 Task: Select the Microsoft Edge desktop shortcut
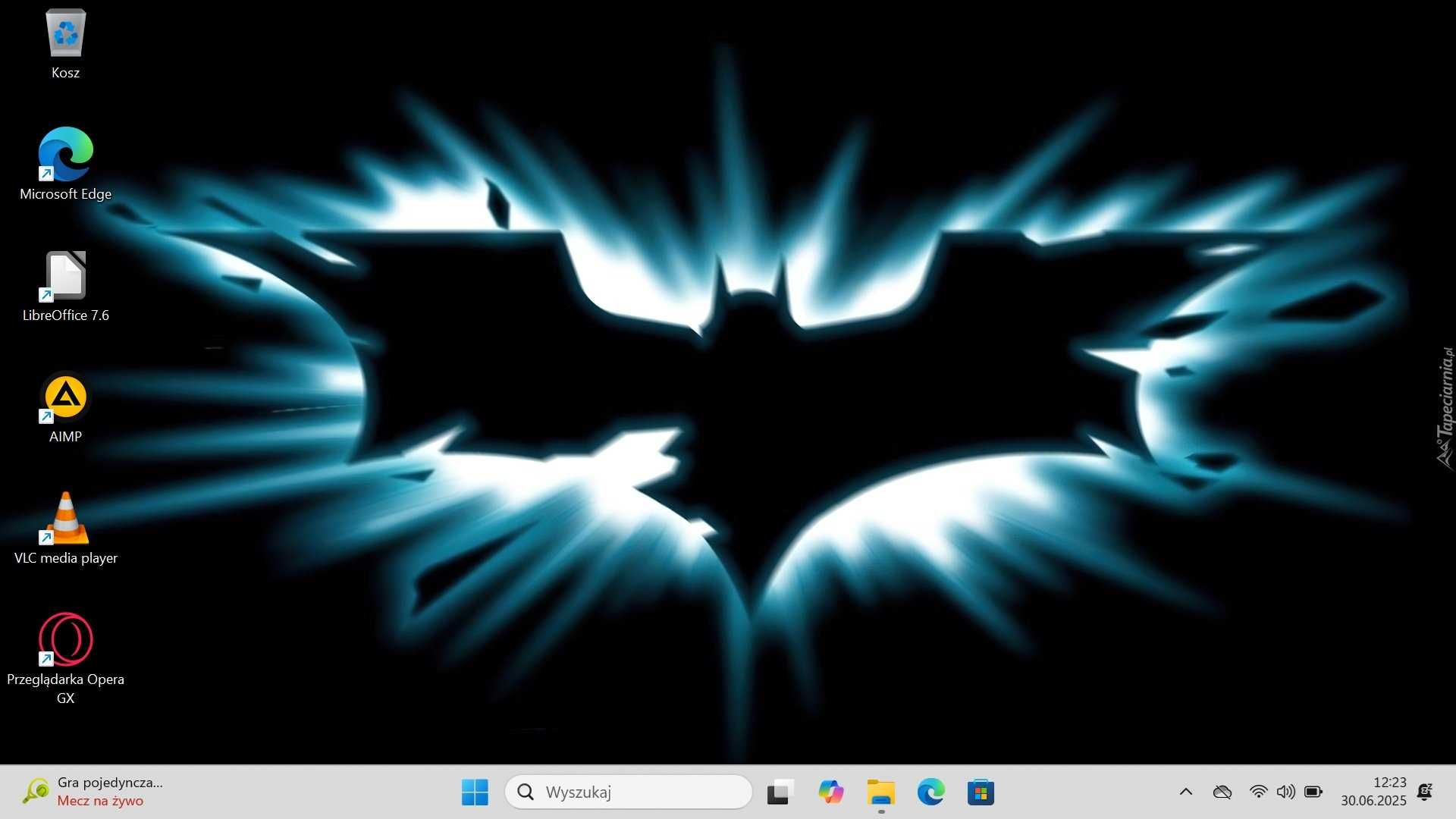tap(65, 164)
